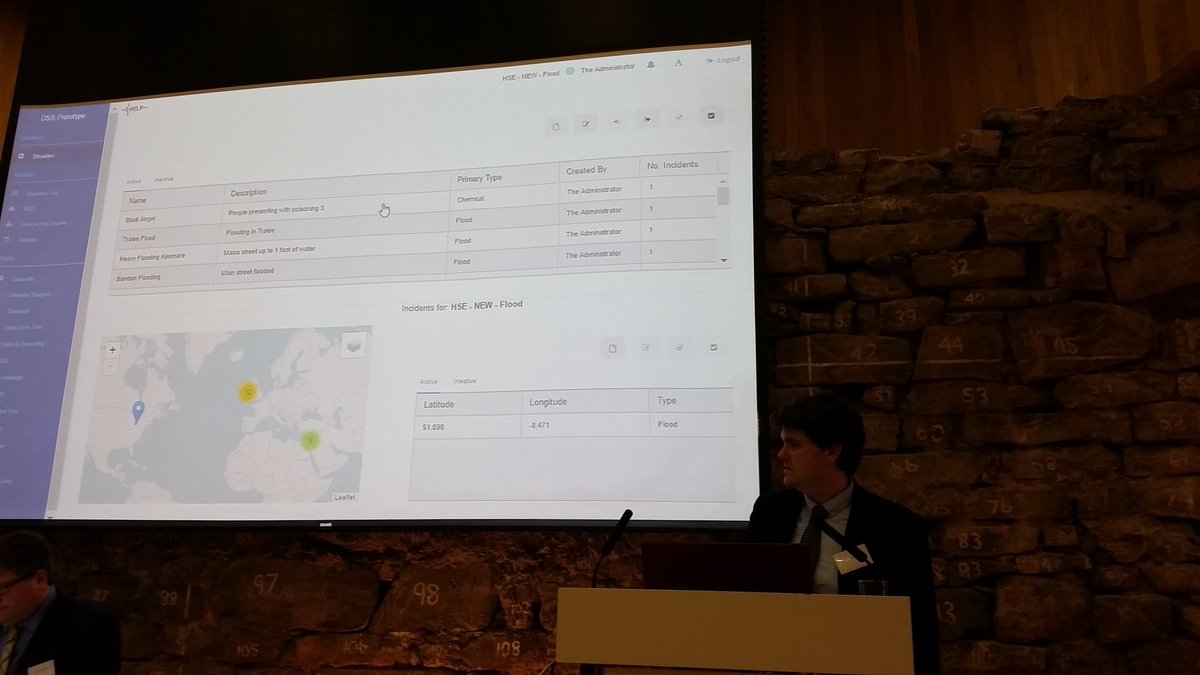Click 'People presenting with poisoning 3' description
Screen dimensions: 1200x675
pos(275,210)
